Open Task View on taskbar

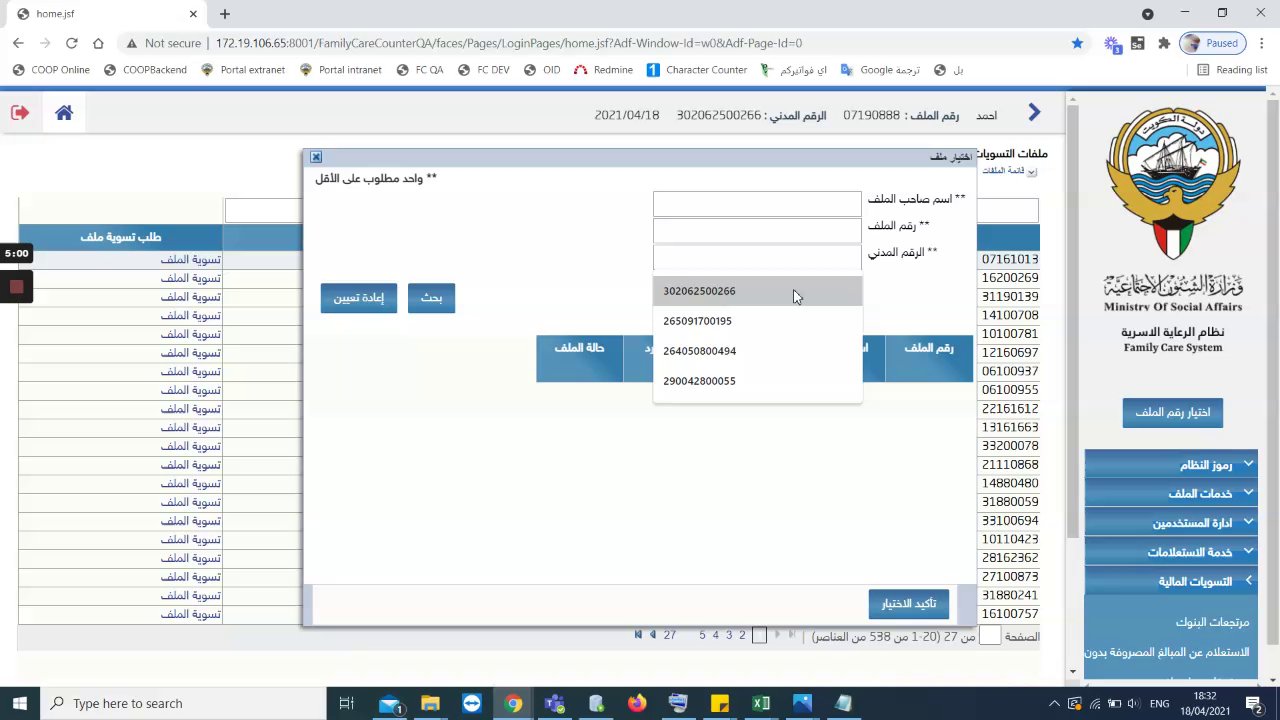346,703
